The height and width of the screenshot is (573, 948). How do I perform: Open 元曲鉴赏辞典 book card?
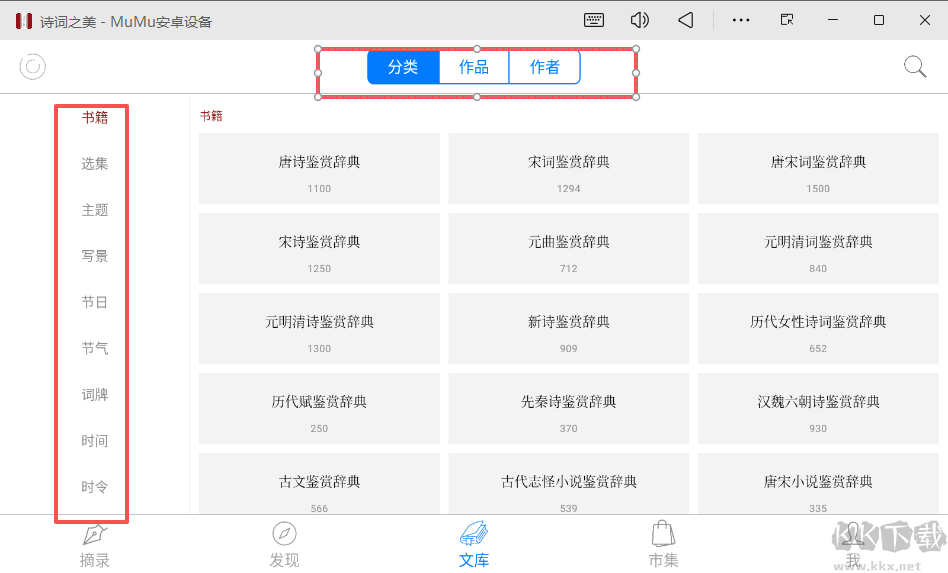568,248
